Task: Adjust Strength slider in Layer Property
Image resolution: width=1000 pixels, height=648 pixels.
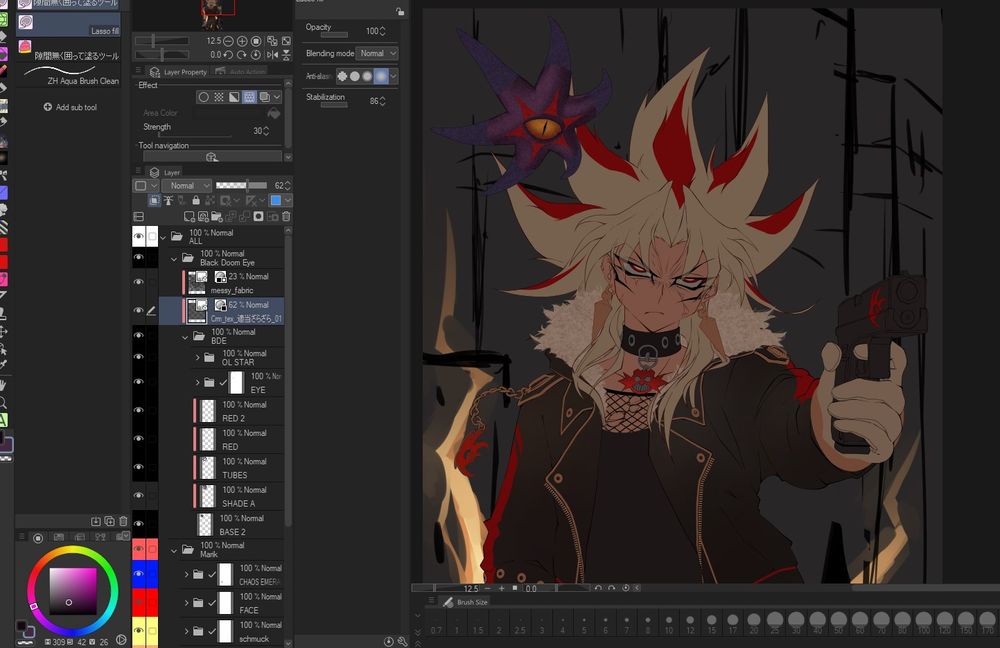Action: tap(195, 135)
